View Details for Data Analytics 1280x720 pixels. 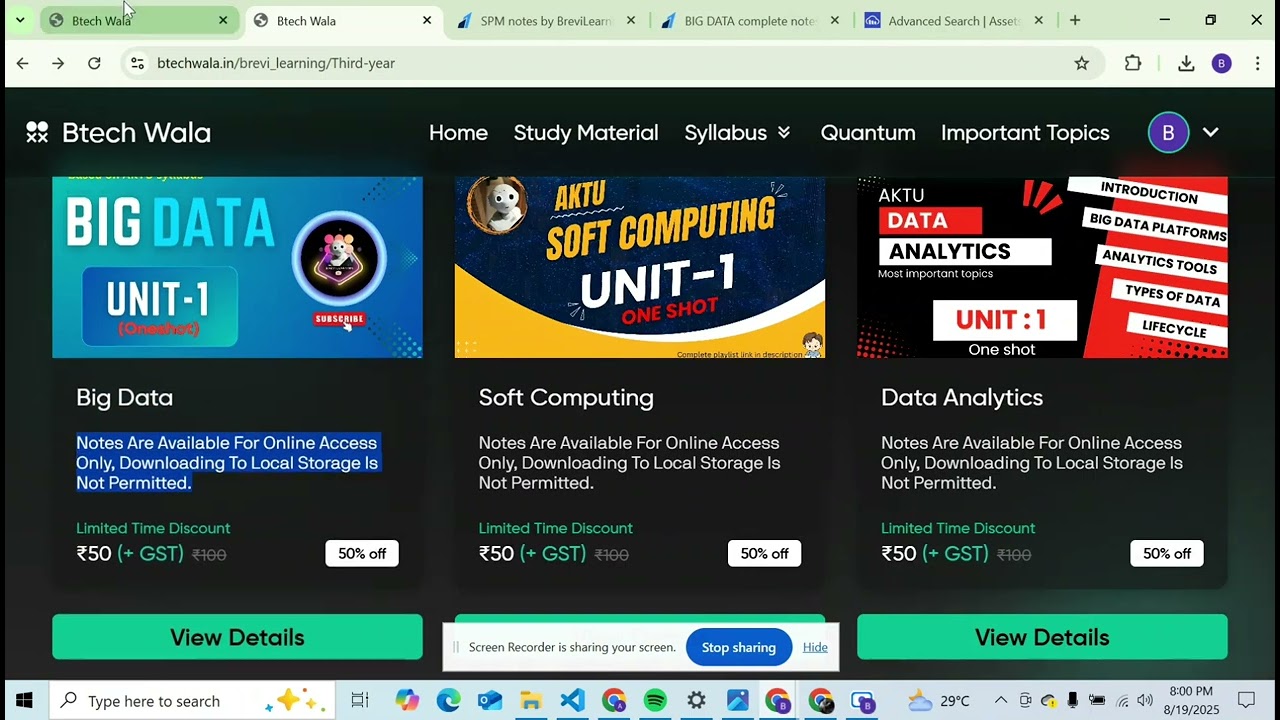[x=1042, y=637]
